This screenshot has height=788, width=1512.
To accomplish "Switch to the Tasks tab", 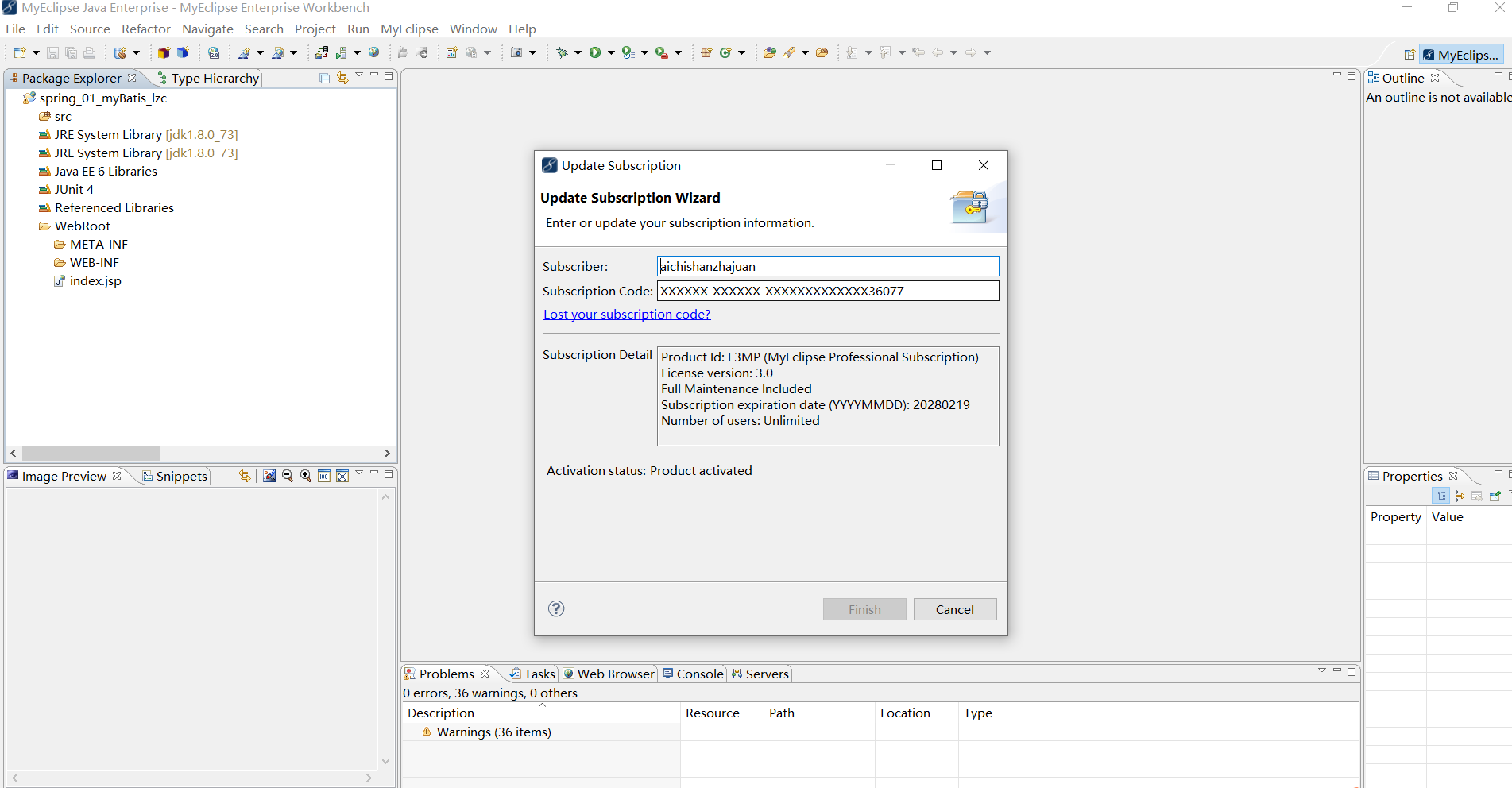I will point(532,674).
